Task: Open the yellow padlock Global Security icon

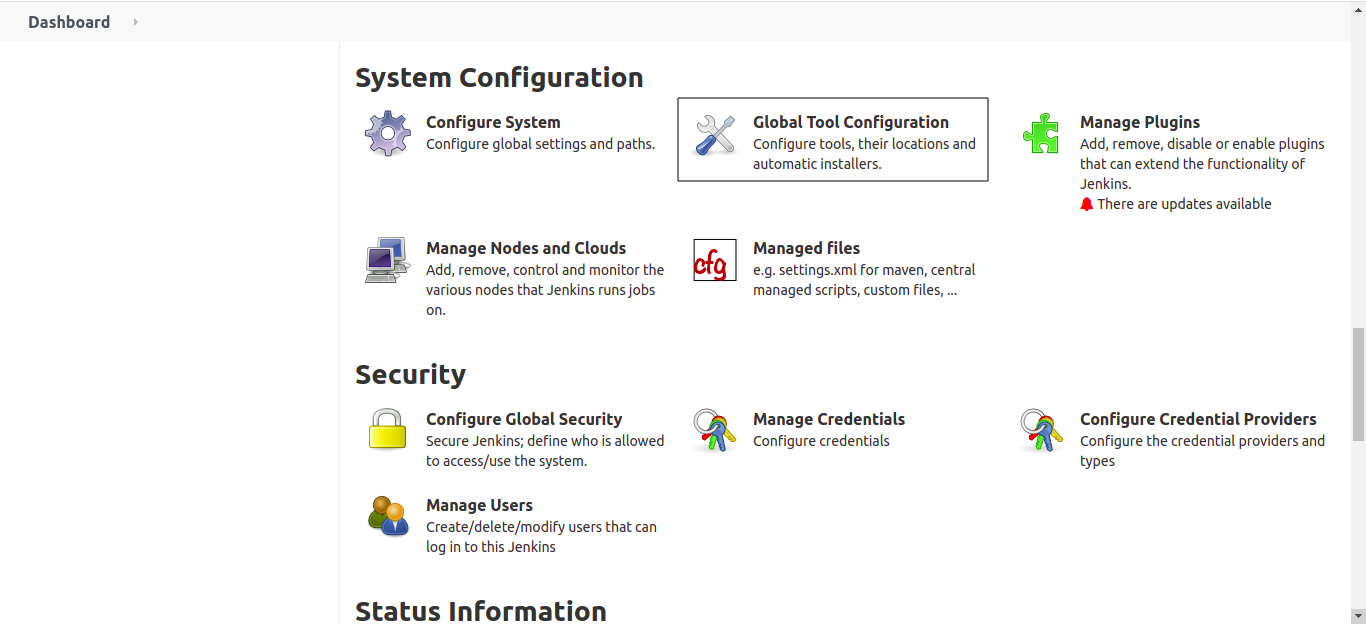Action: click(387, 429)
